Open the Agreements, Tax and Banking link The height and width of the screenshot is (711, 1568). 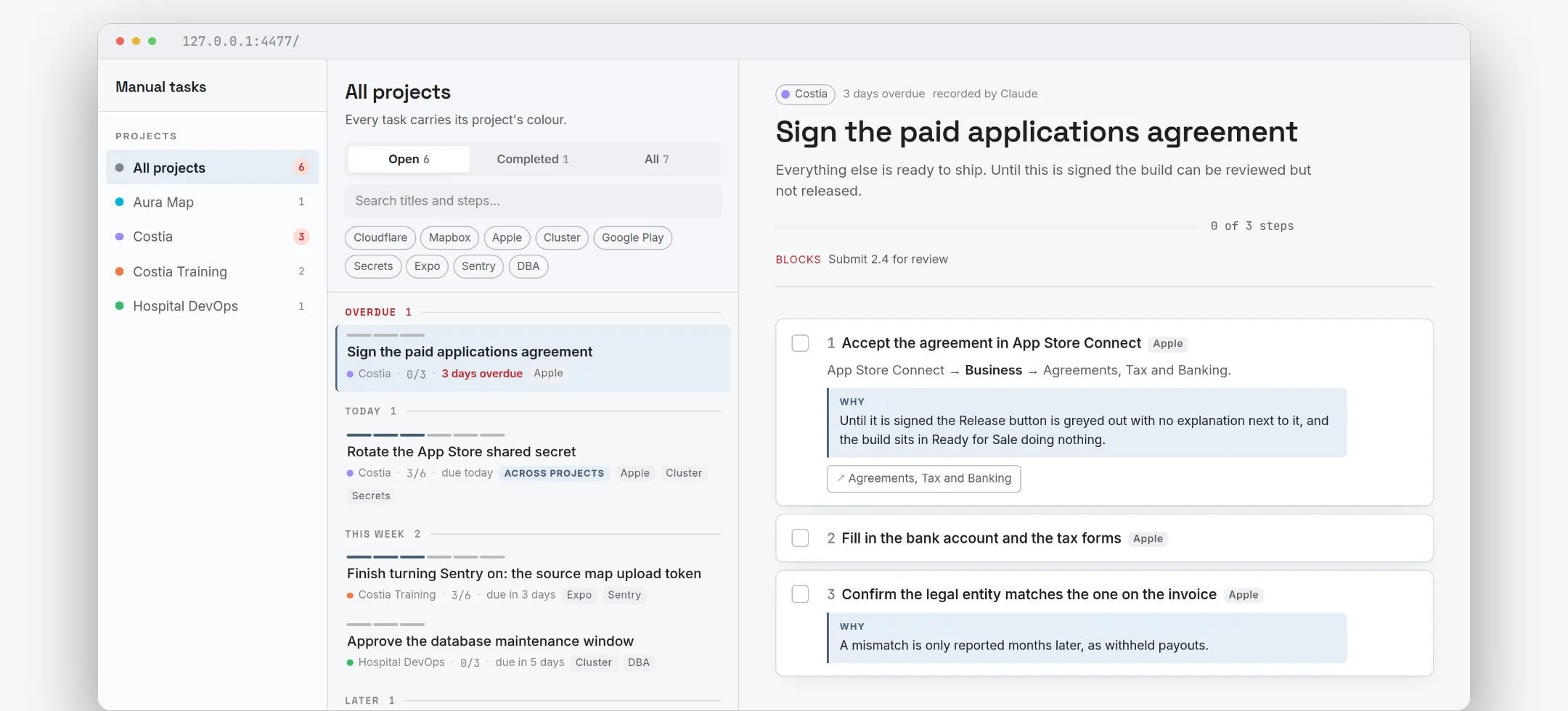pos(923,479)
